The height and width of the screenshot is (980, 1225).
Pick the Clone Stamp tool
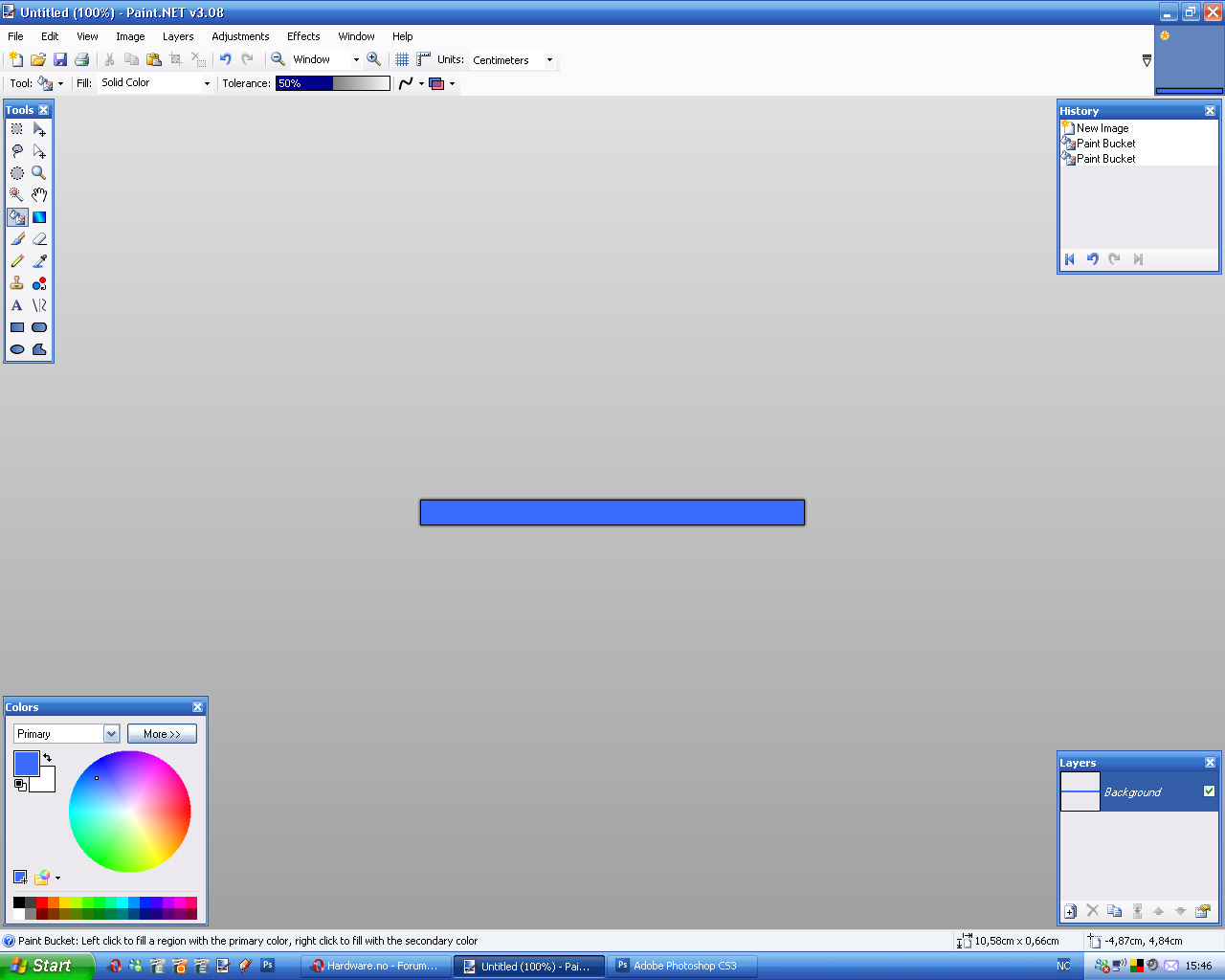tap(17, 283)
